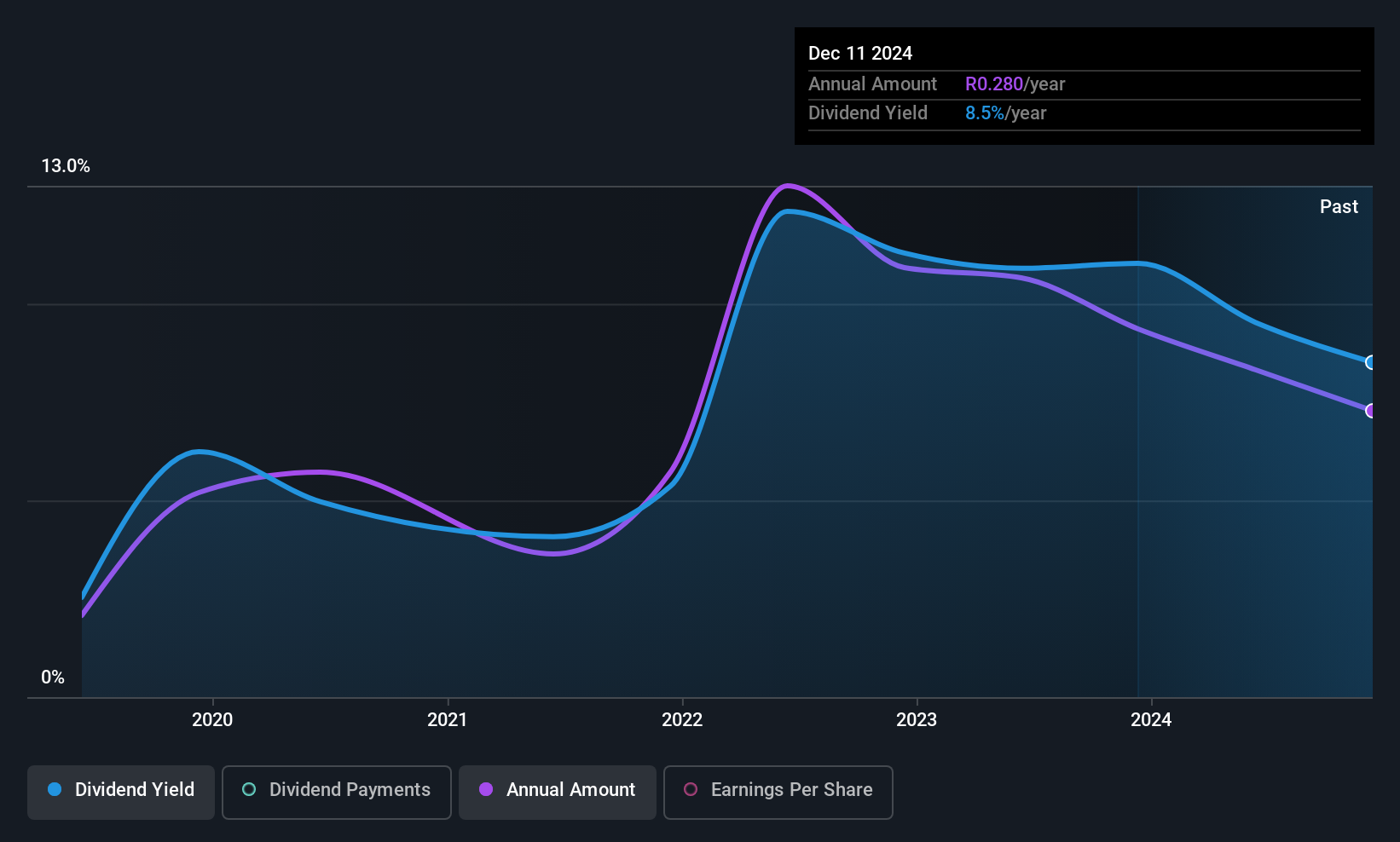Hide the Annual Amount legend series

coord(558,790)
